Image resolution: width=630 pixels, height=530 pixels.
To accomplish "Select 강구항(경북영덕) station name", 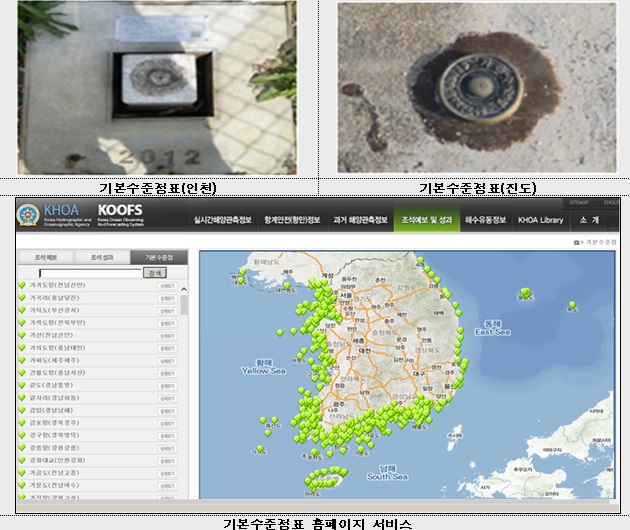I will pyautogui.click(x=54, y=435).
